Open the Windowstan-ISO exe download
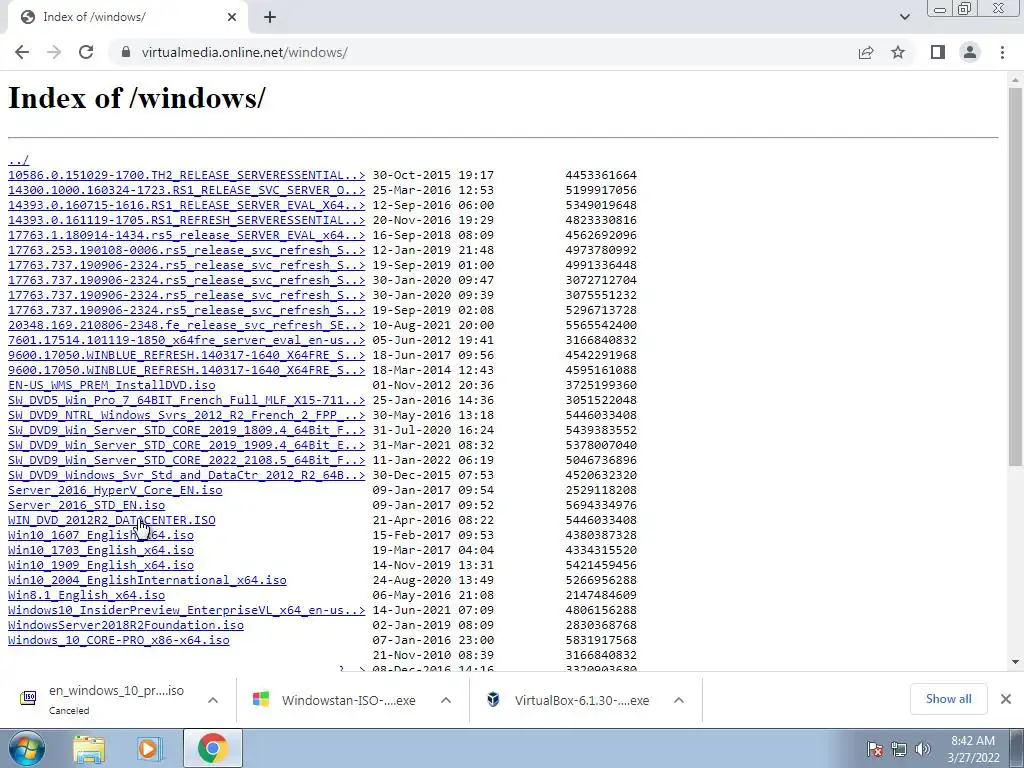 coord(334,700)
